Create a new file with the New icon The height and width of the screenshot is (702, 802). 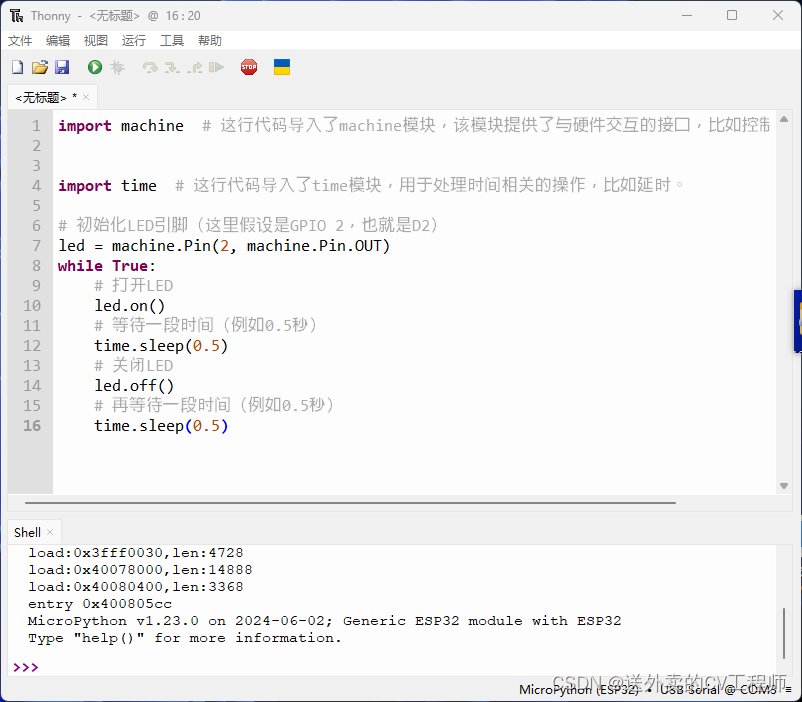tap(17, 67)
